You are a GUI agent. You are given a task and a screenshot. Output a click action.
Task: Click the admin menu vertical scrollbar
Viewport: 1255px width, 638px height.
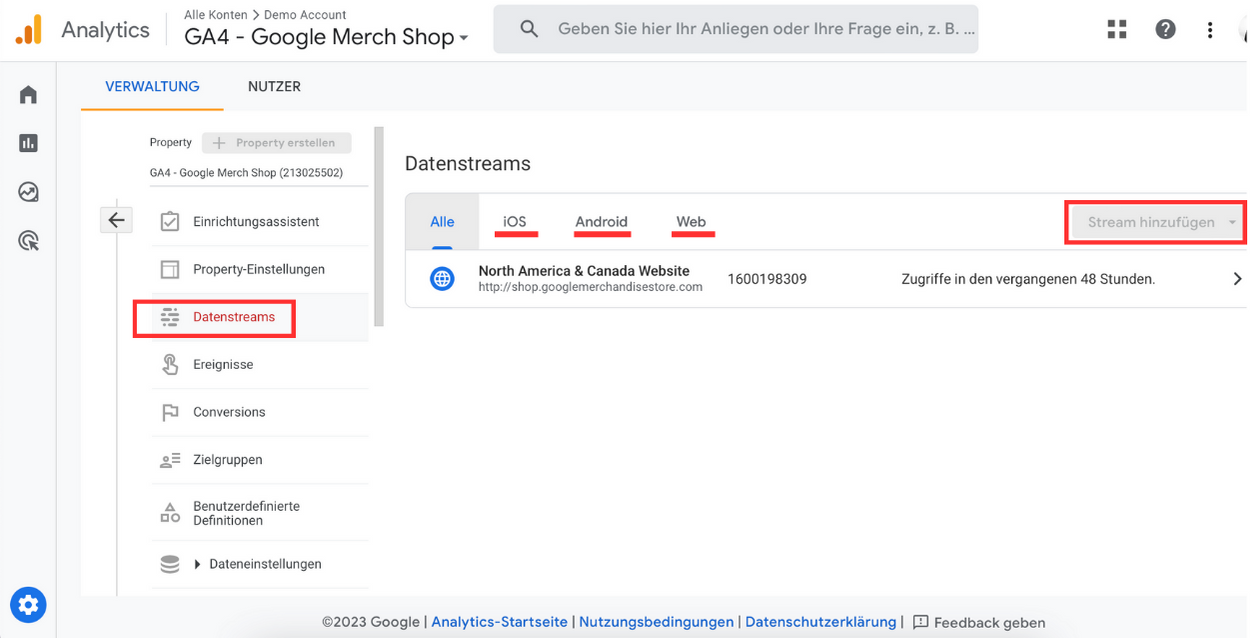pyautogui.click(x=379, y=226)
